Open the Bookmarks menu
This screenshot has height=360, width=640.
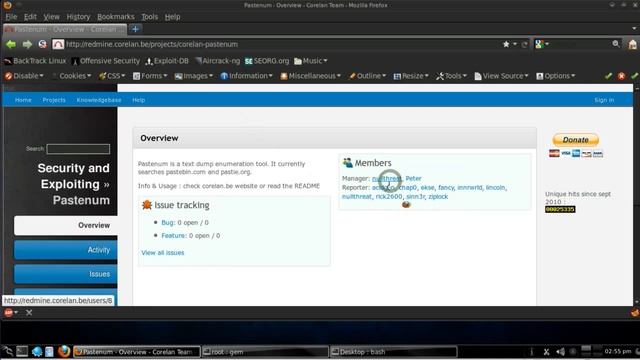click(x=116, y=17)
